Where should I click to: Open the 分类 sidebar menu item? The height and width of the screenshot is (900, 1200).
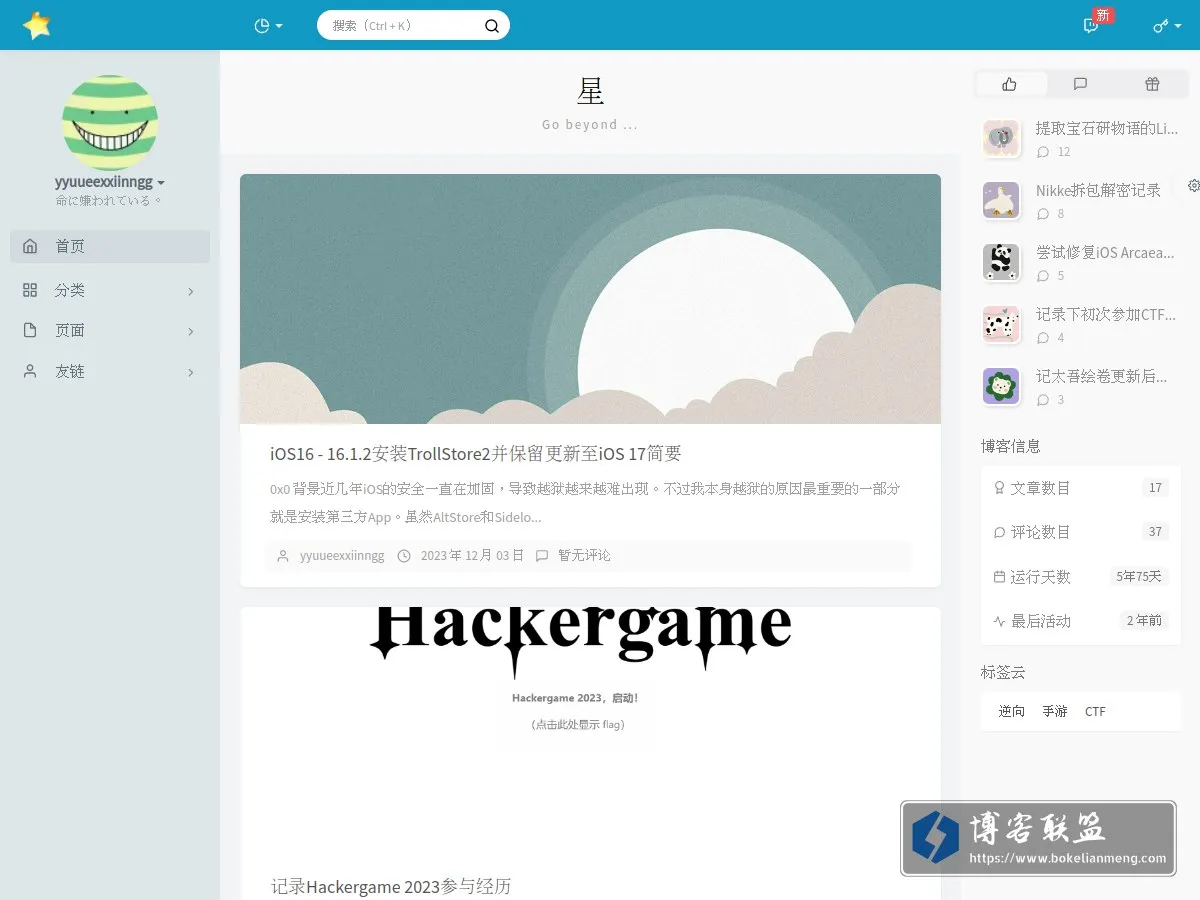pos(110,290)
